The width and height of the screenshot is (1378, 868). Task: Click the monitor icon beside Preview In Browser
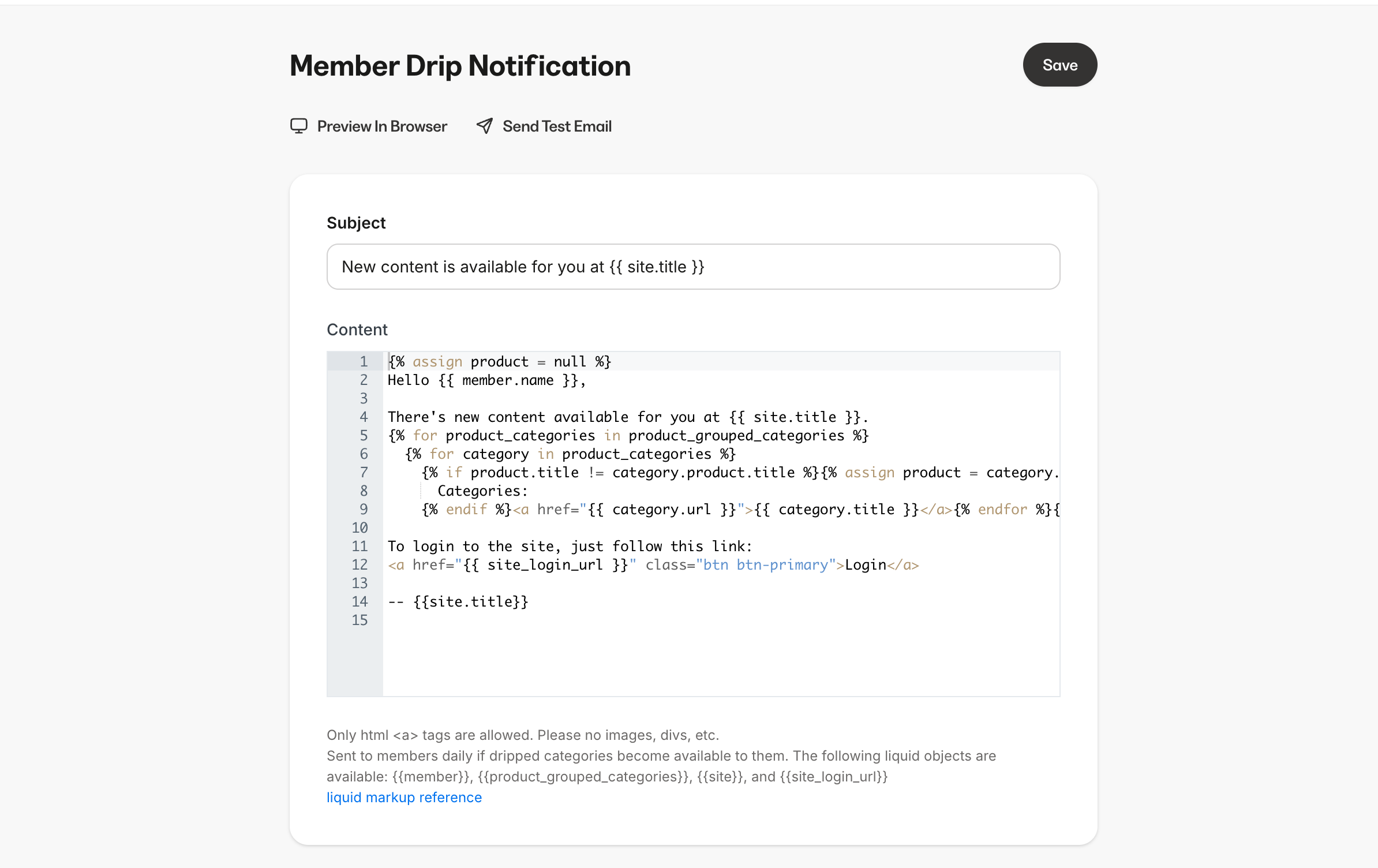(x=299, y=126)
